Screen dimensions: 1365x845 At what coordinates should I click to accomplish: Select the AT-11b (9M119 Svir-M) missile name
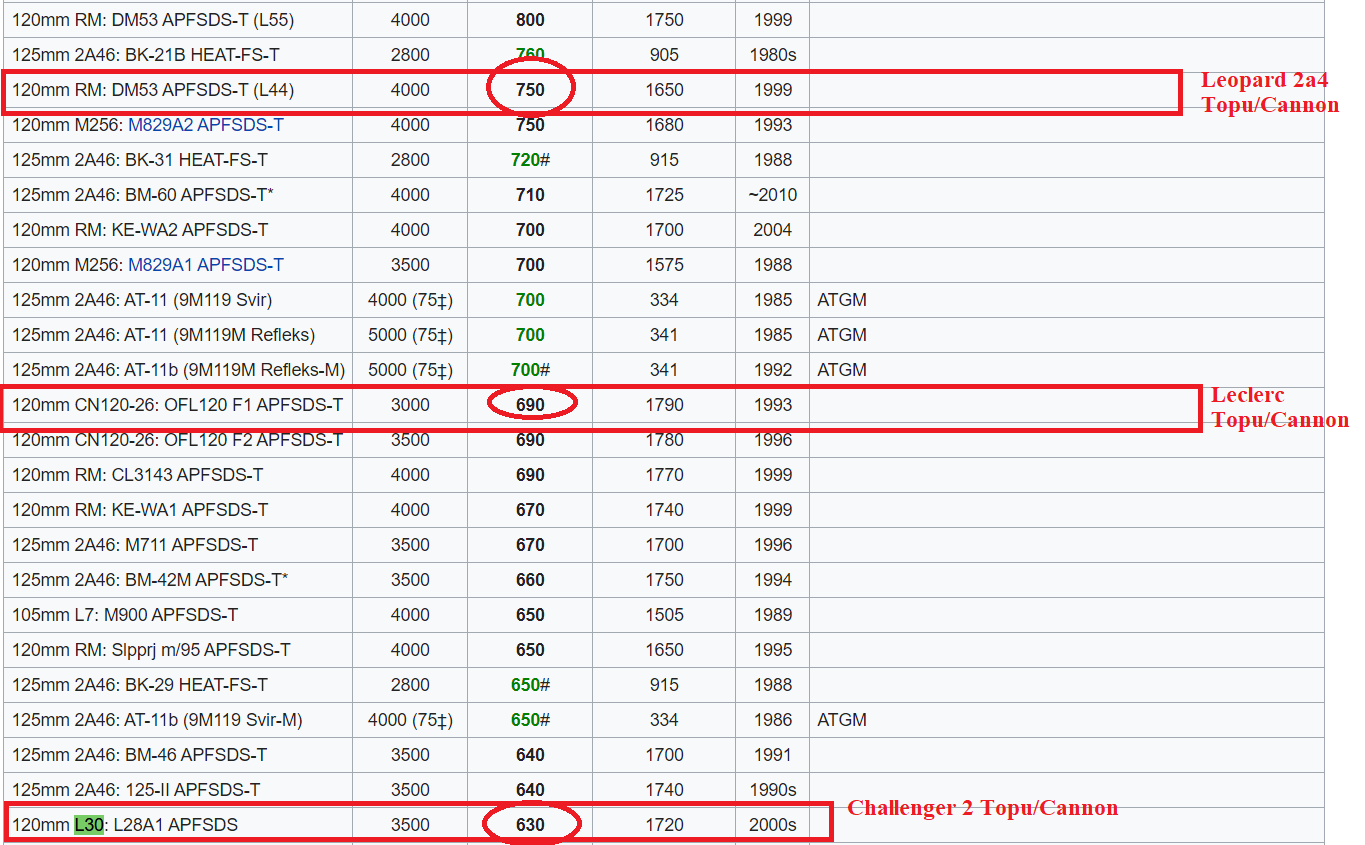coord(214,720)
